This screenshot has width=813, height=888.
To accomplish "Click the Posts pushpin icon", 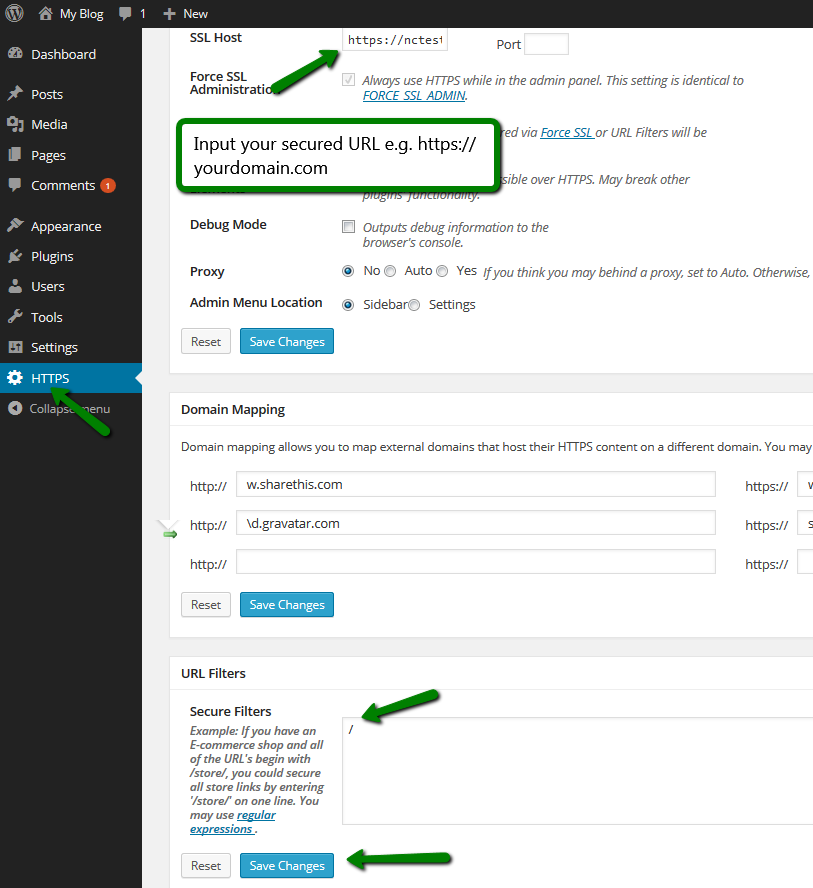I will pyautogui.click(x=15, y=93).
